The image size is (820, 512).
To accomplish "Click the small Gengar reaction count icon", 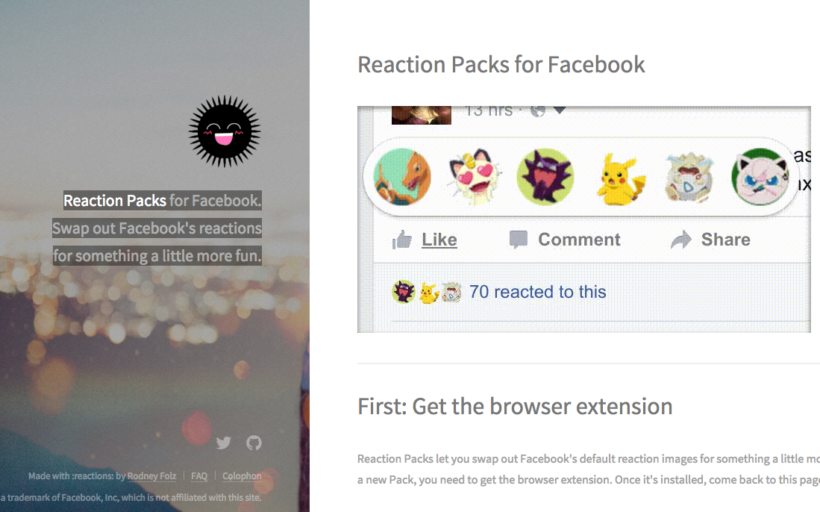I will [x=403, y=292].
